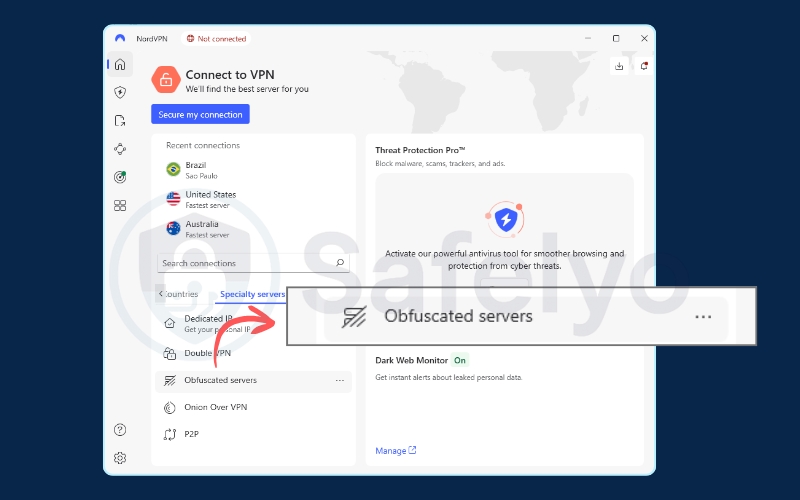The width and height of the screenshot is (800, 500).
Task: Open Meshnet icon in sidebar
Action: click(120, 149)
